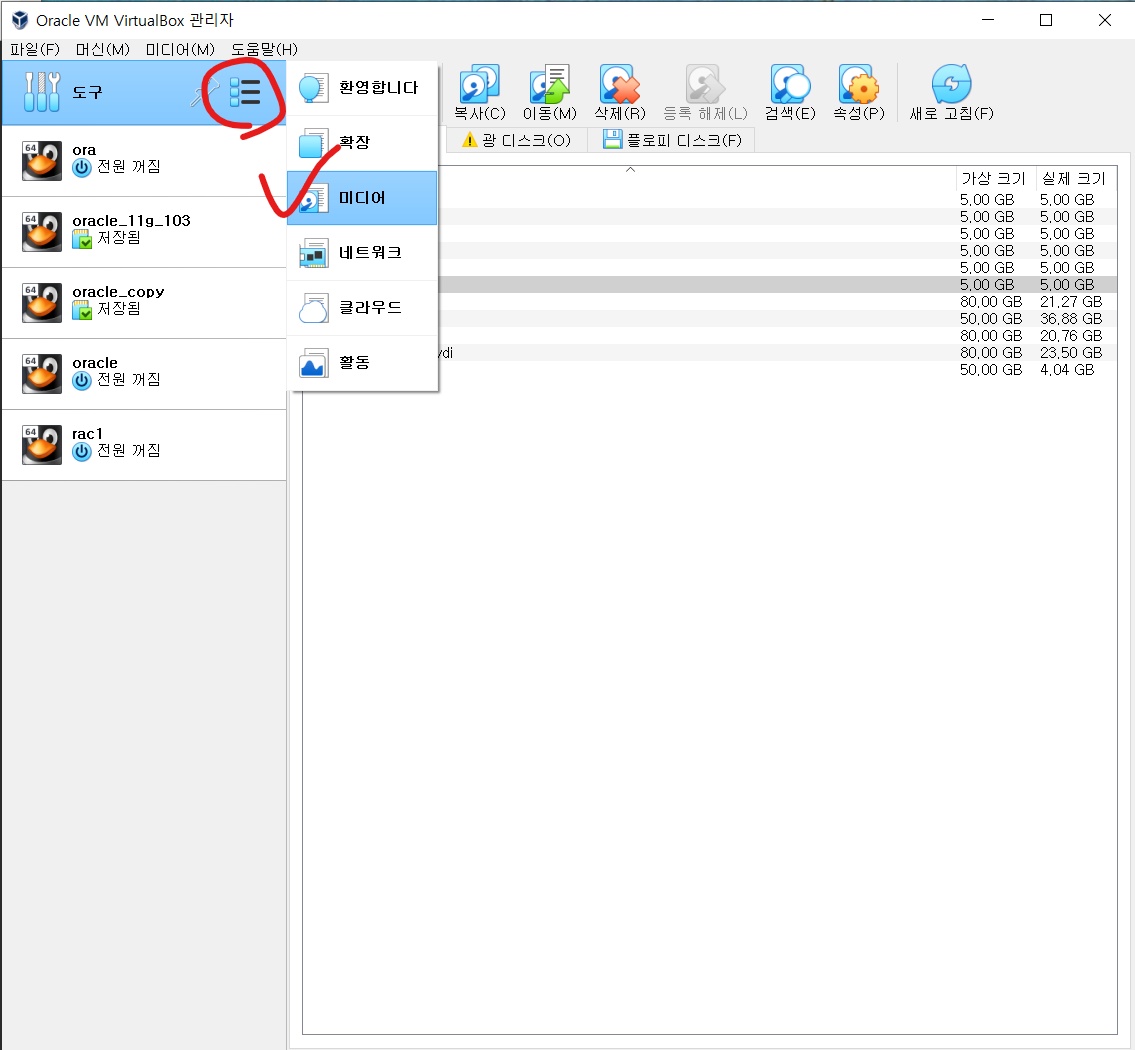Open the 머신(M) menu

103,49
